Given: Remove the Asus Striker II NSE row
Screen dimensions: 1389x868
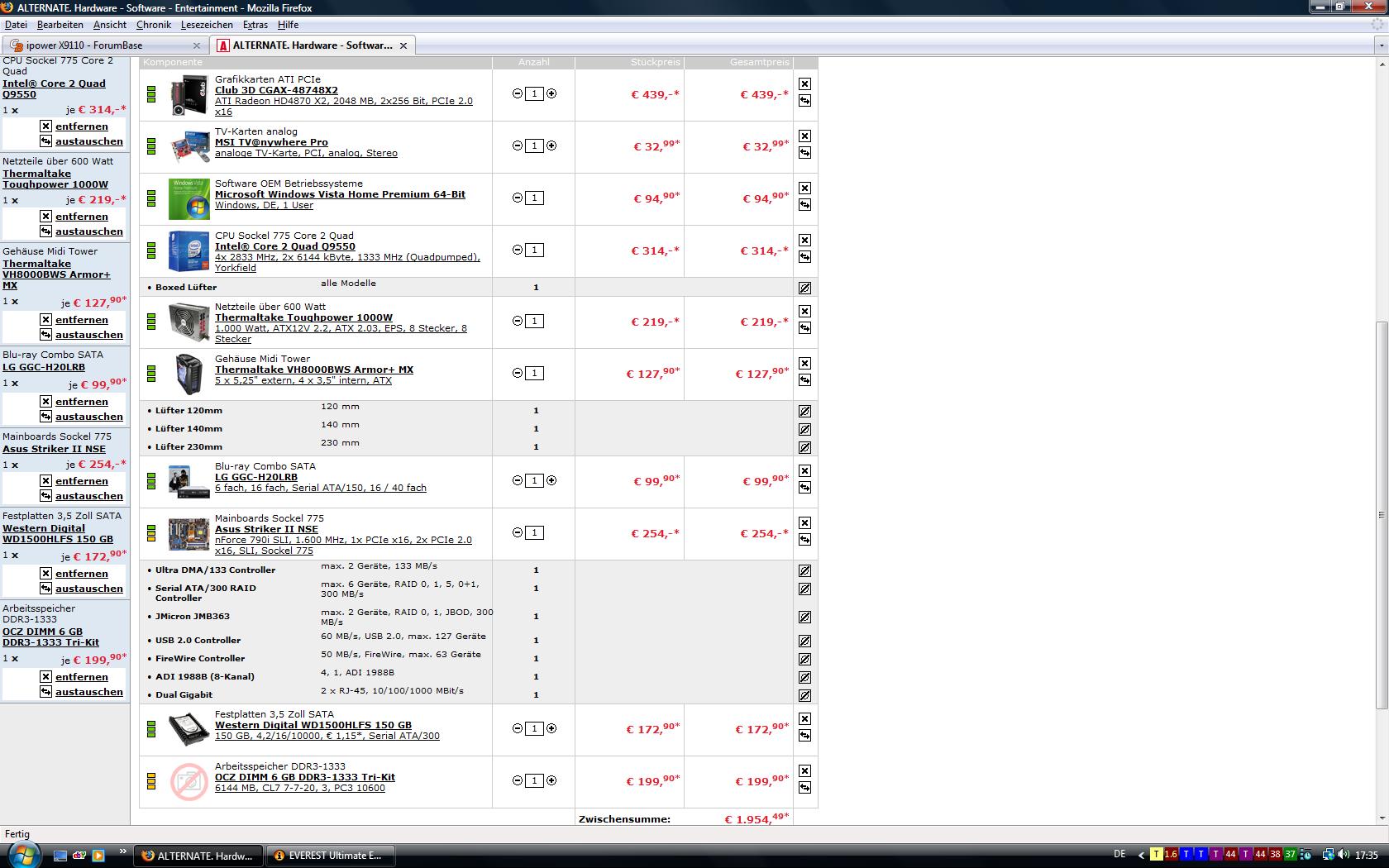Looking at the screenshot, I should coord(804,523).
